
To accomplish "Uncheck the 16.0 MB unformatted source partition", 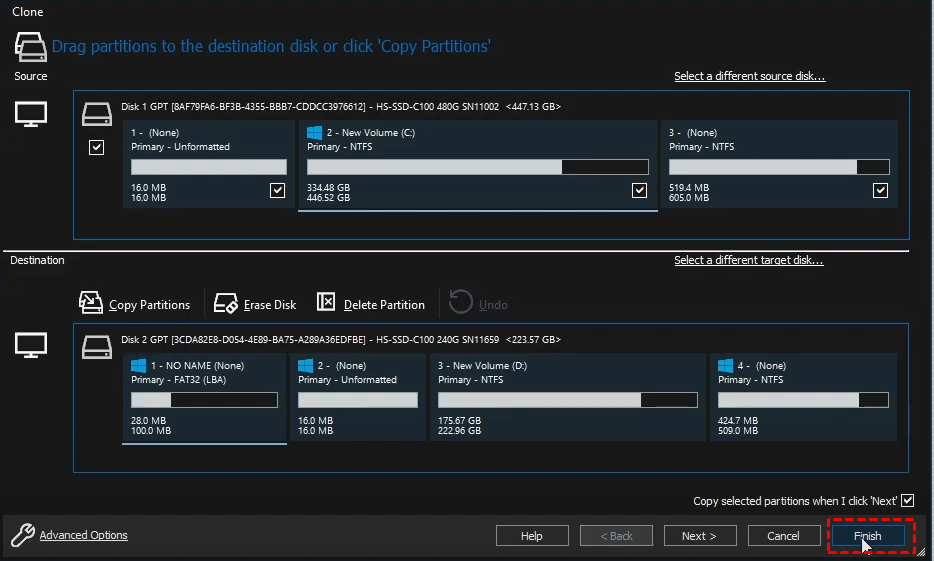I will [277, 191].
